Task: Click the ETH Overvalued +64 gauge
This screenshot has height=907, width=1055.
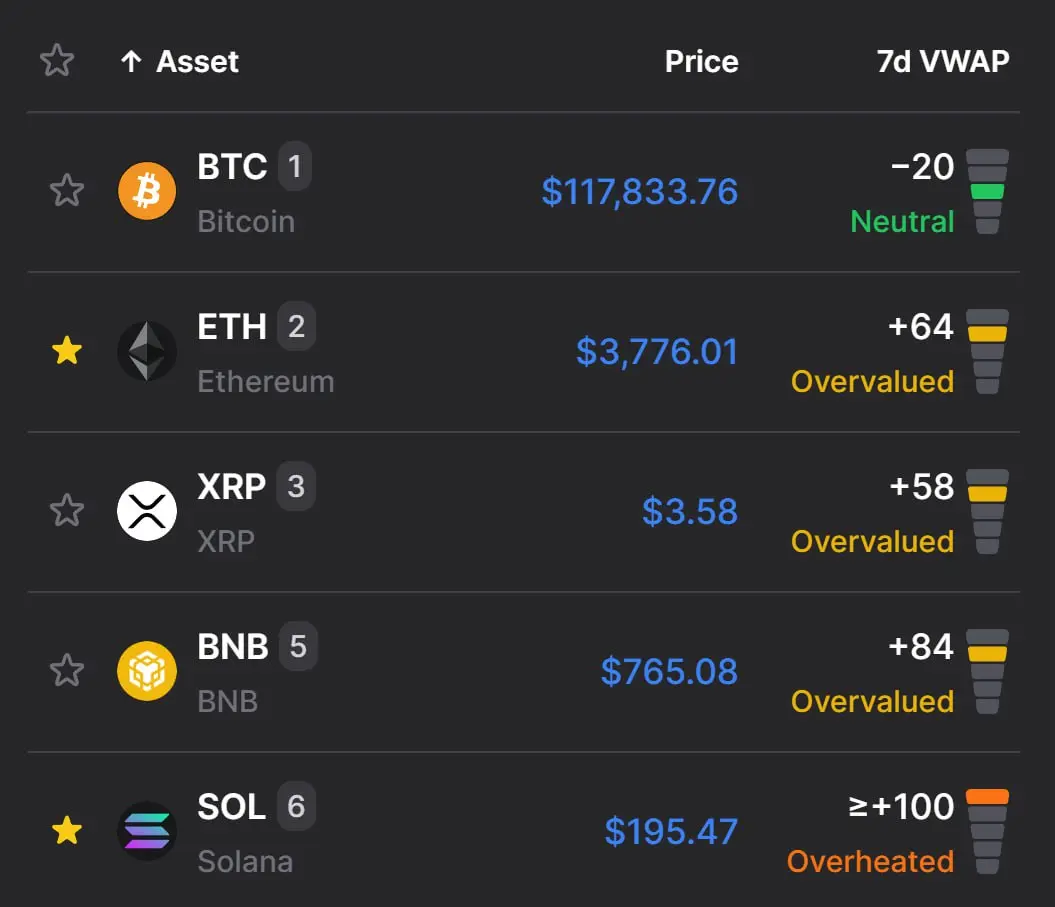Action: (987, 351)
